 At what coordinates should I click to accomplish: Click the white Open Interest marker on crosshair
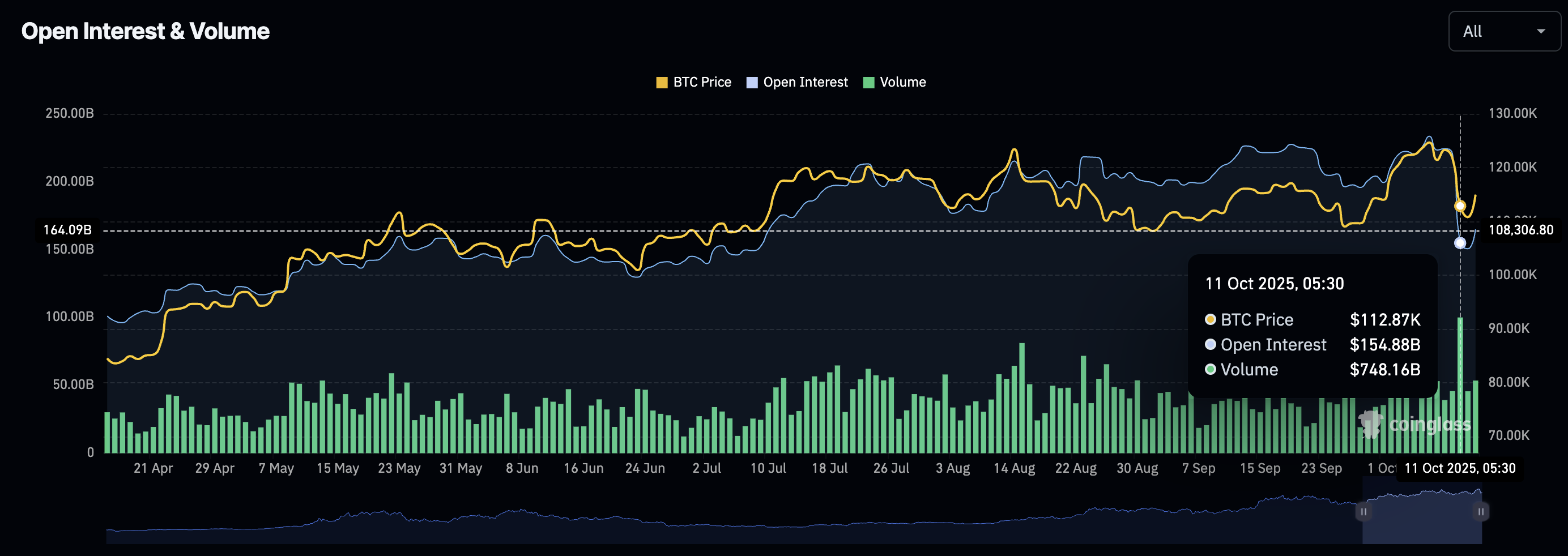[x=1460, y=243]
